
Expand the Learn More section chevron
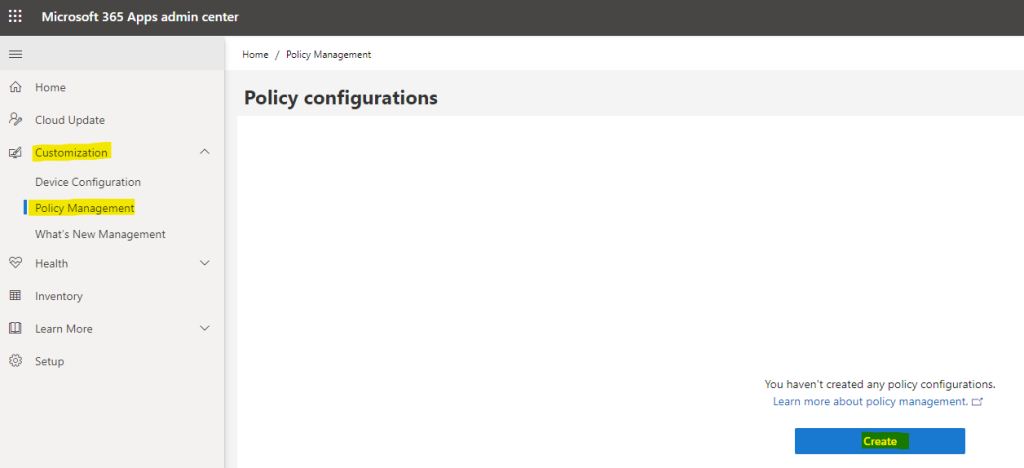click(x=204, y=328)
